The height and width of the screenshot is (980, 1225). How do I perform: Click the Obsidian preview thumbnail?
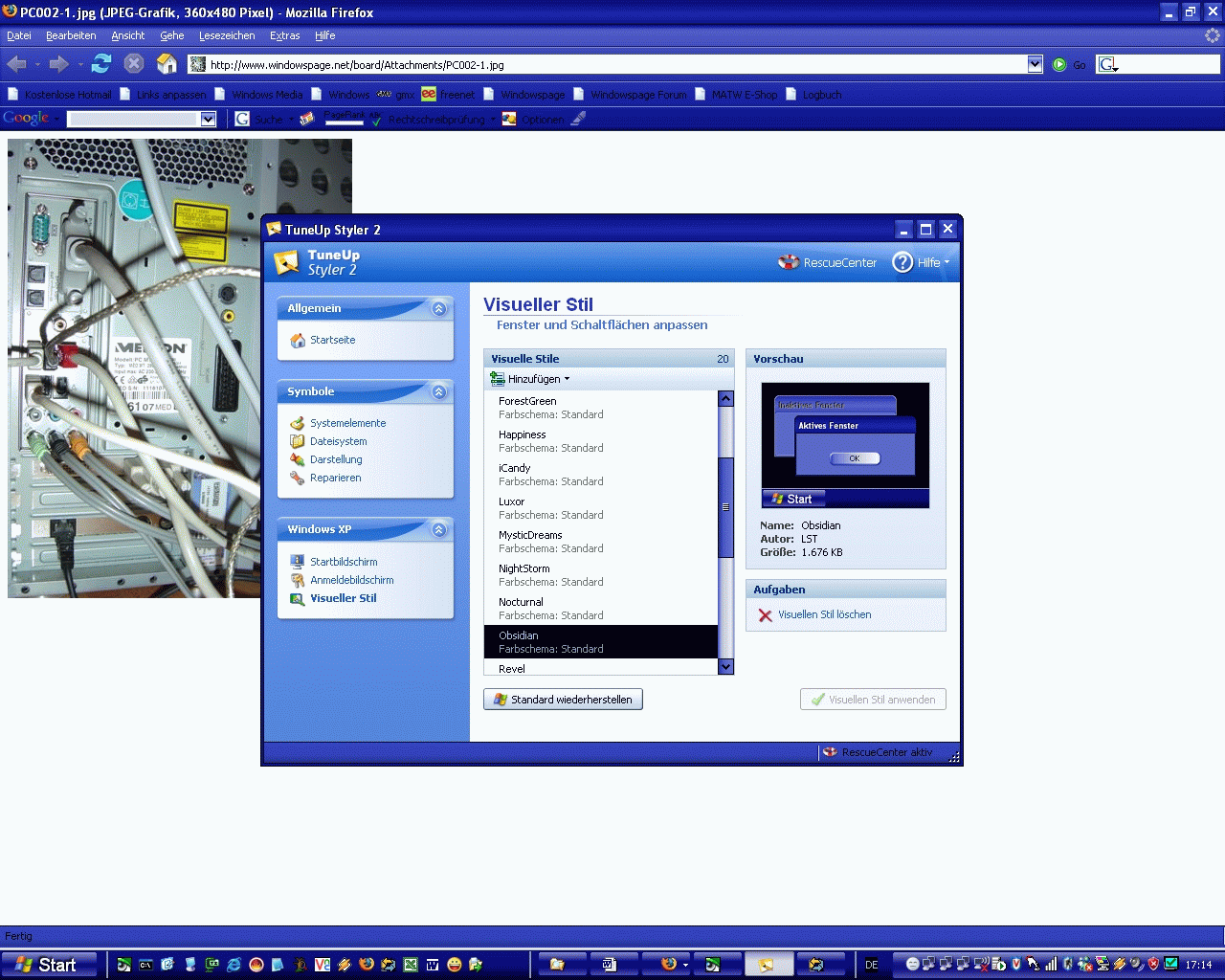[845, 445]
